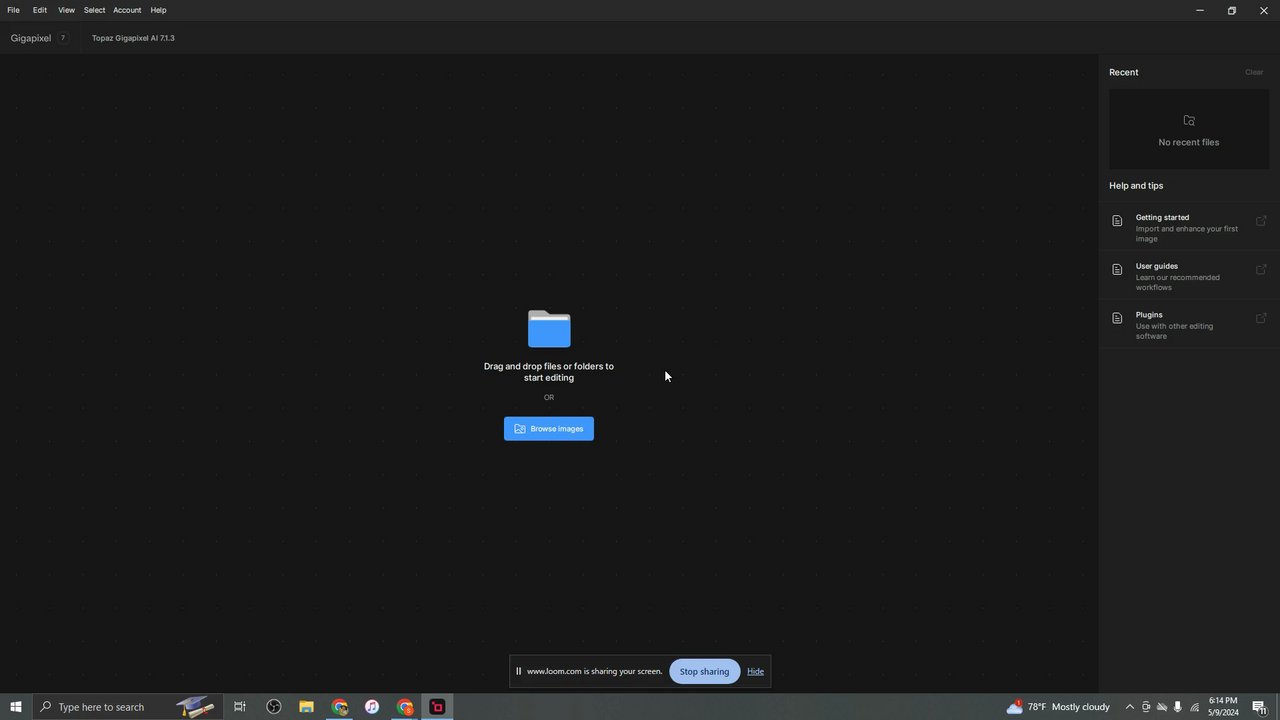The width and height of the screenshot is (1280, 720).
Task: Select the Topaz Gigapixel AI 7.1.3 title
Action: 133,38
